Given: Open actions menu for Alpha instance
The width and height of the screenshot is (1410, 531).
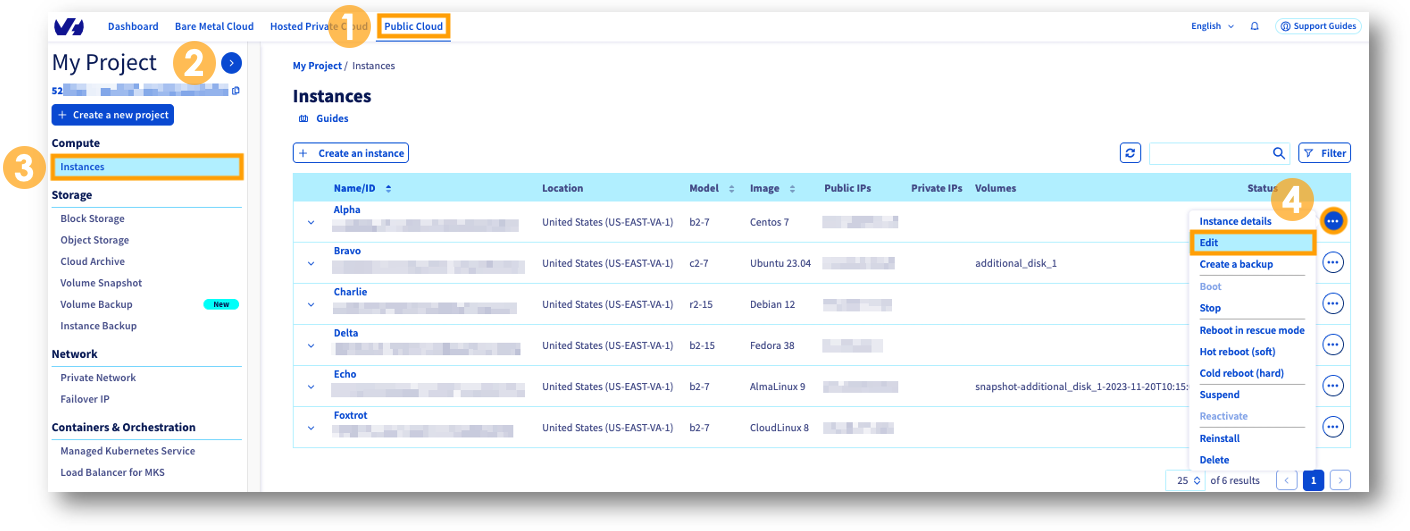Looking at the screenshot, I should click(1333, 221).
